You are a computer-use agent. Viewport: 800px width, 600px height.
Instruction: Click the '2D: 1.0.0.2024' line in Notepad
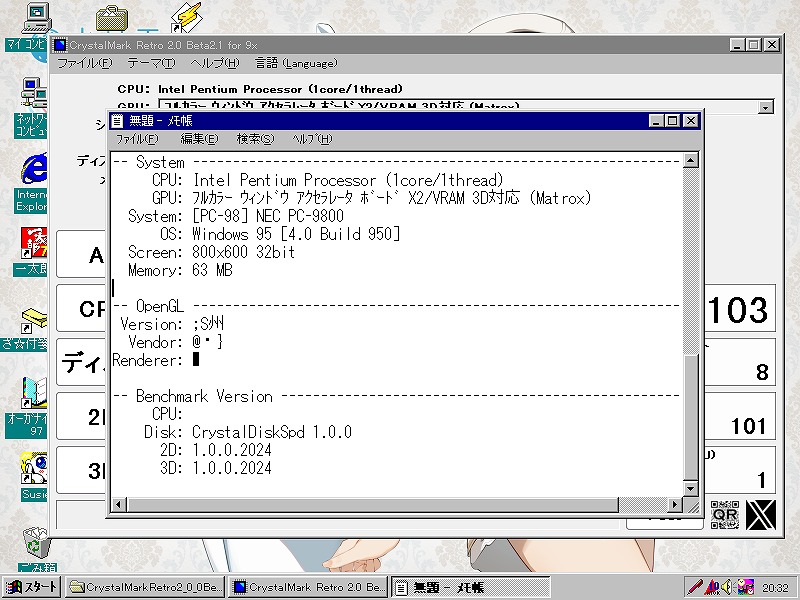click(215, 450)
